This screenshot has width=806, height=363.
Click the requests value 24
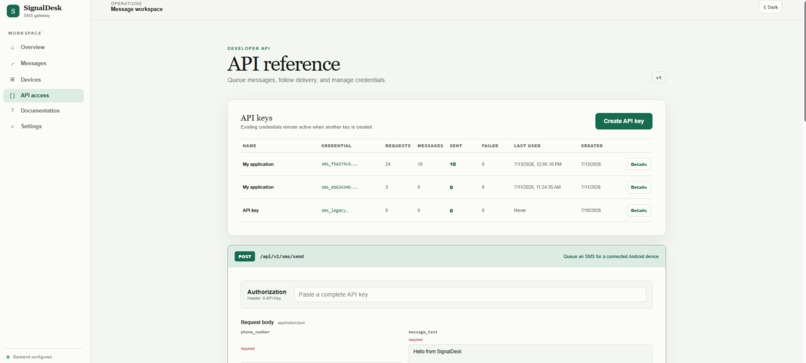pyautogui.click(x=388, y=165)
